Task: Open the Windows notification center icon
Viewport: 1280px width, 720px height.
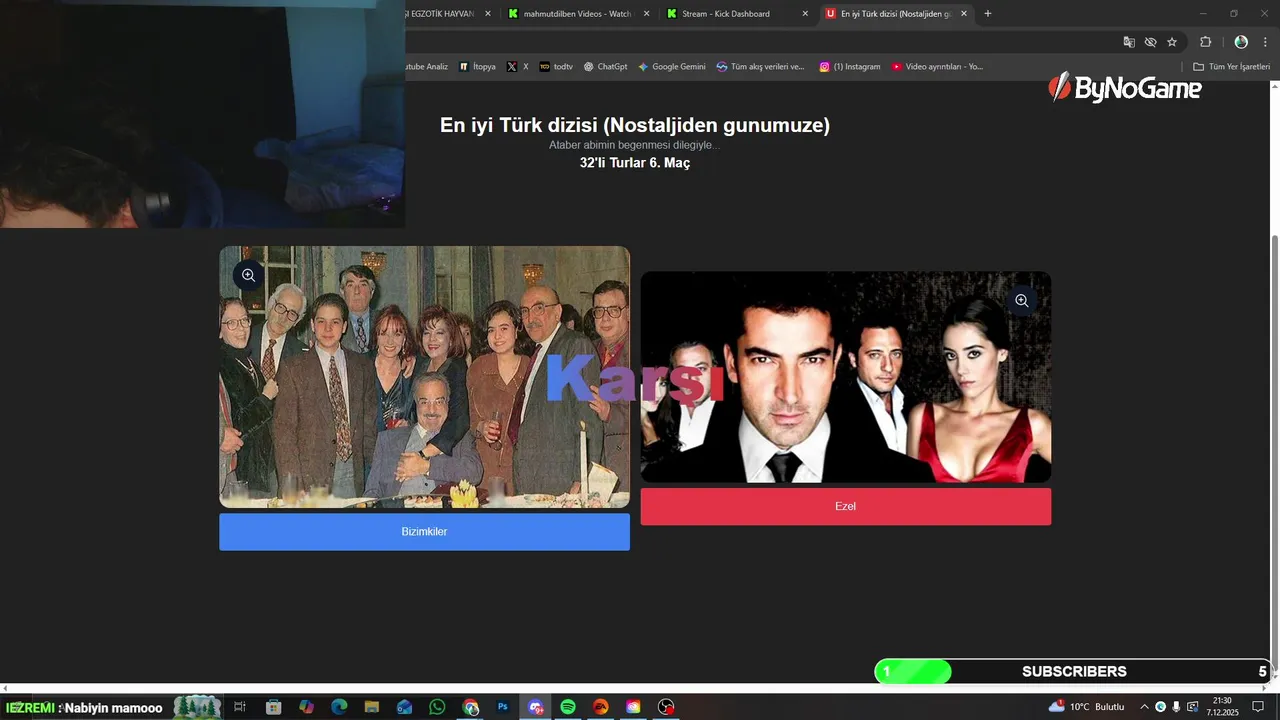Action: (1258, 707)
